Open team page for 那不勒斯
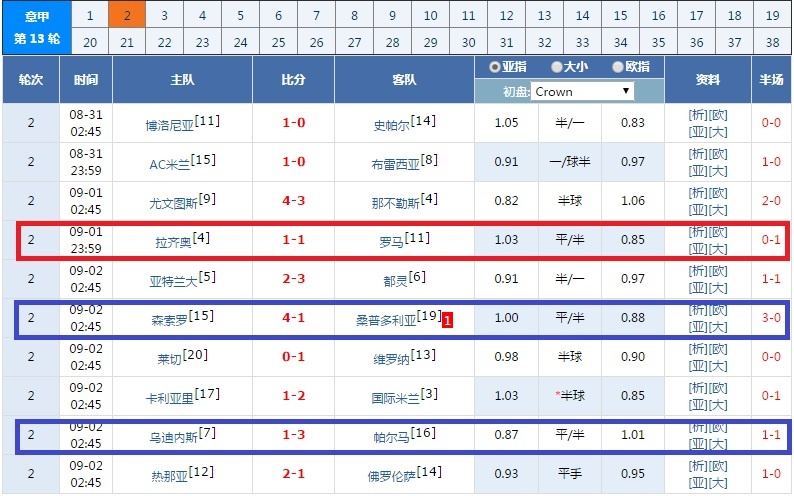Image resolution: width=794 pixels, height=496 pixels. point(395,203)
